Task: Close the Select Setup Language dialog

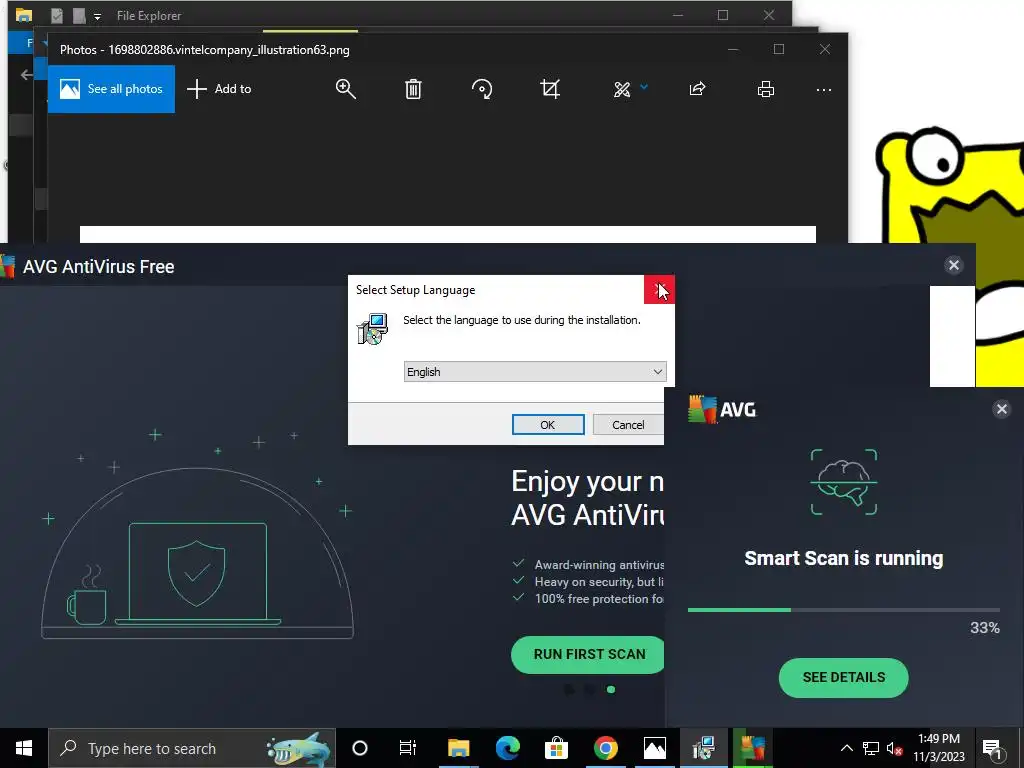Action: pyautogui.click(x=660, y=289)
